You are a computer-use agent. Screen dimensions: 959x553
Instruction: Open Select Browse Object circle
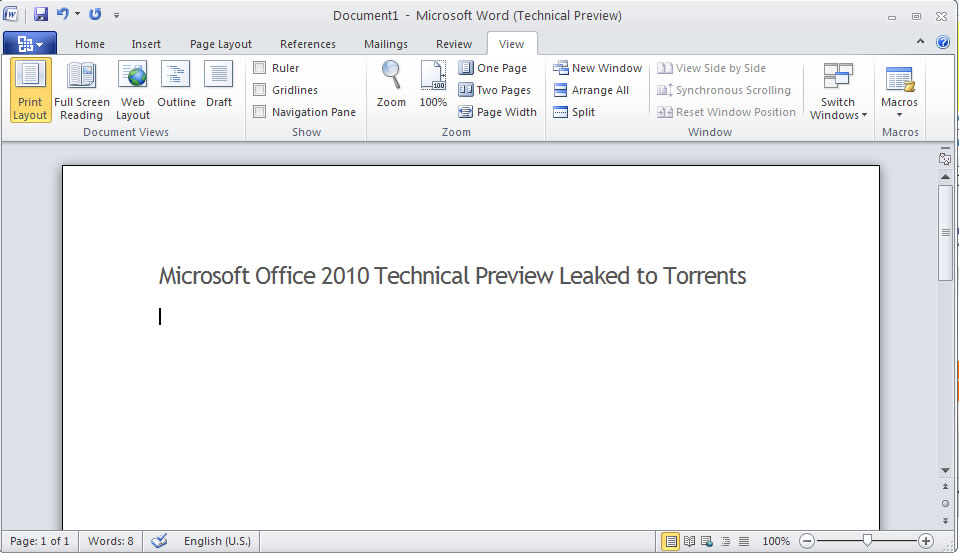pos(946,503)
